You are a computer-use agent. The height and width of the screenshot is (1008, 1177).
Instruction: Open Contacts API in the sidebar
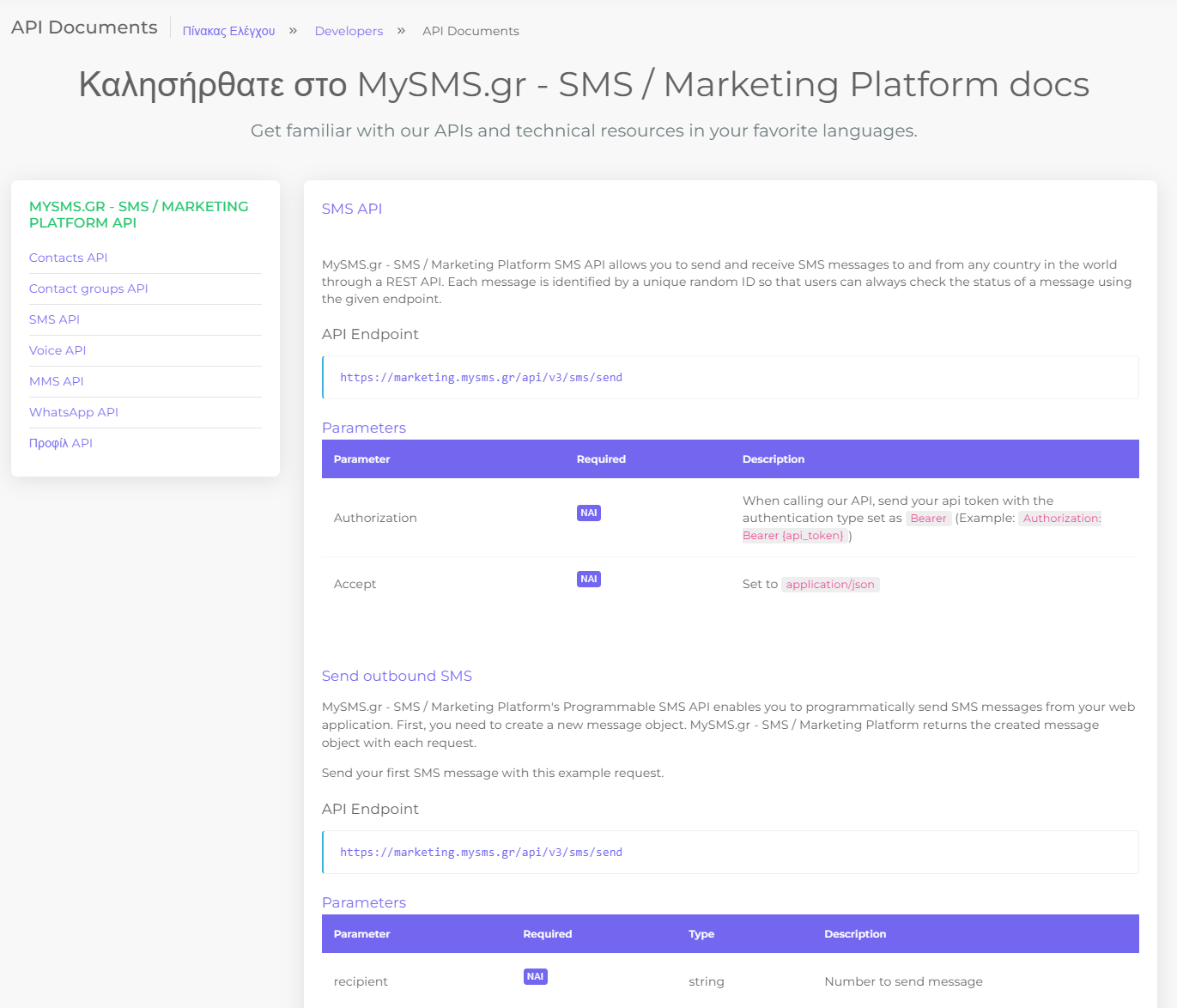coord(69,258)
